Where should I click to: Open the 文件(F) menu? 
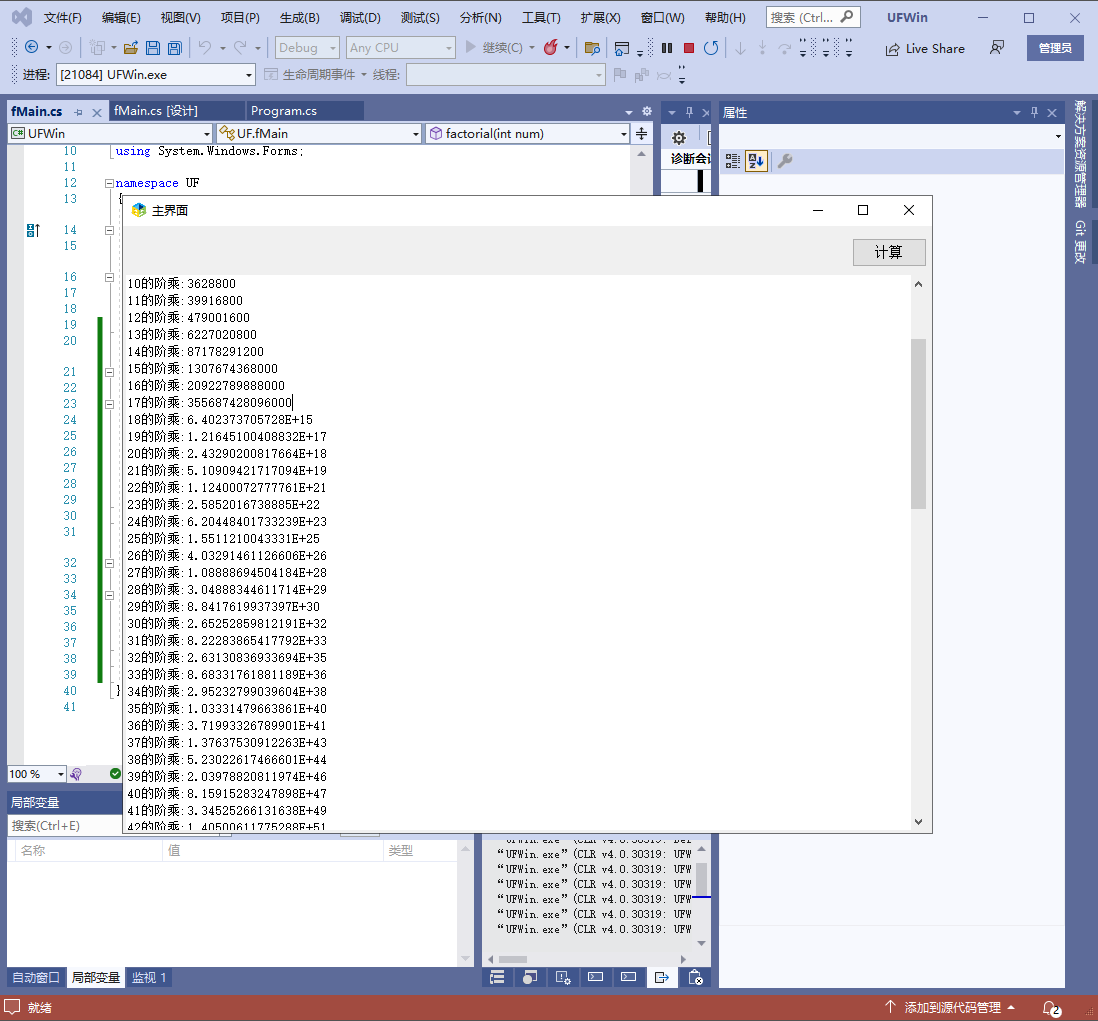point(62,18)
